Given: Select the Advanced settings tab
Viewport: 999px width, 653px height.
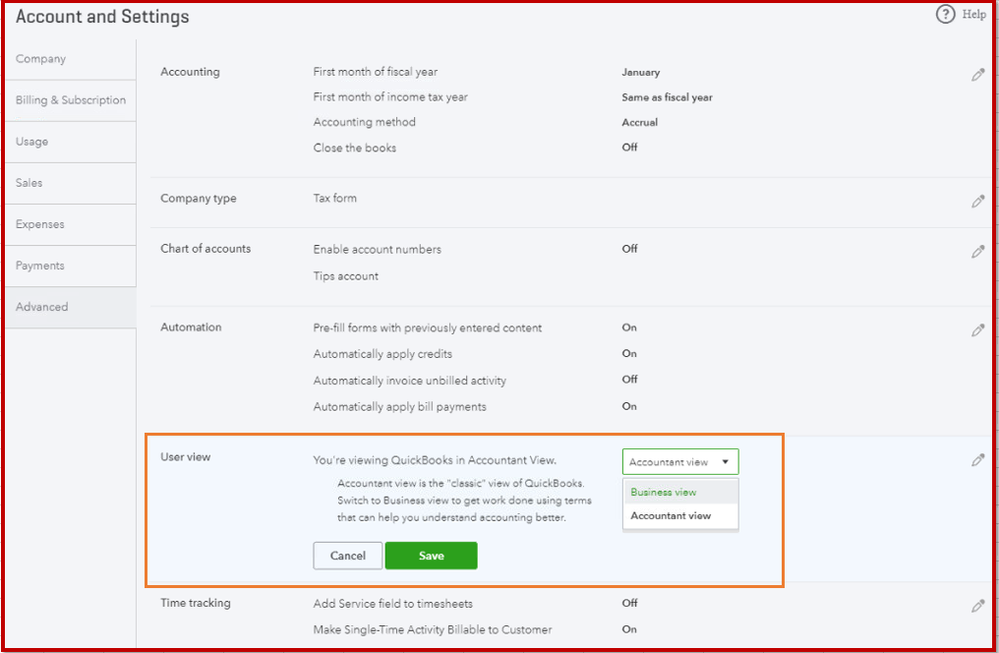Looking at the screenshot, I should point(42,307).
